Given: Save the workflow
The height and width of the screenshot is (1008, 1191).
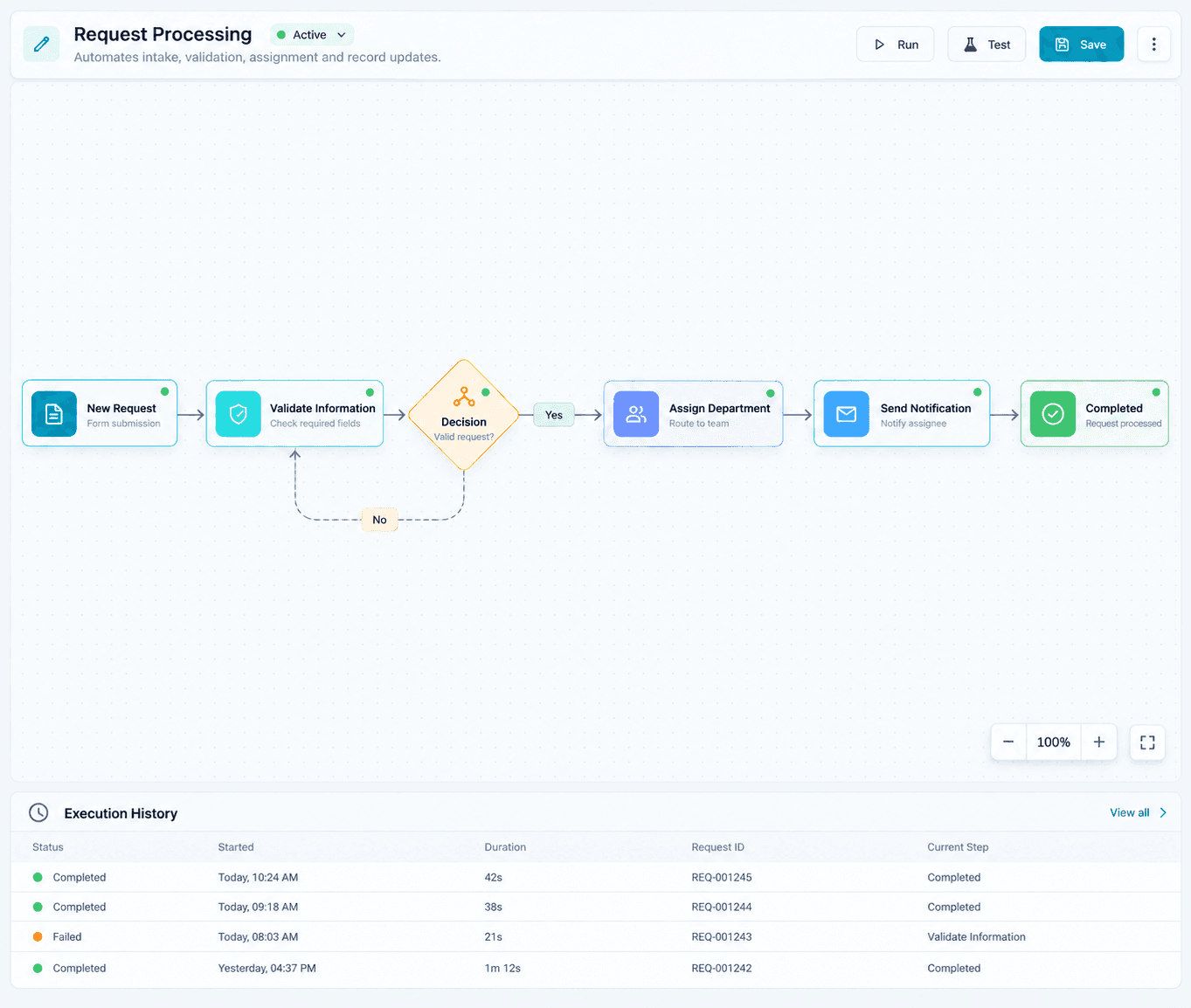Looking at the screenshot, I should pos(1081,45).
